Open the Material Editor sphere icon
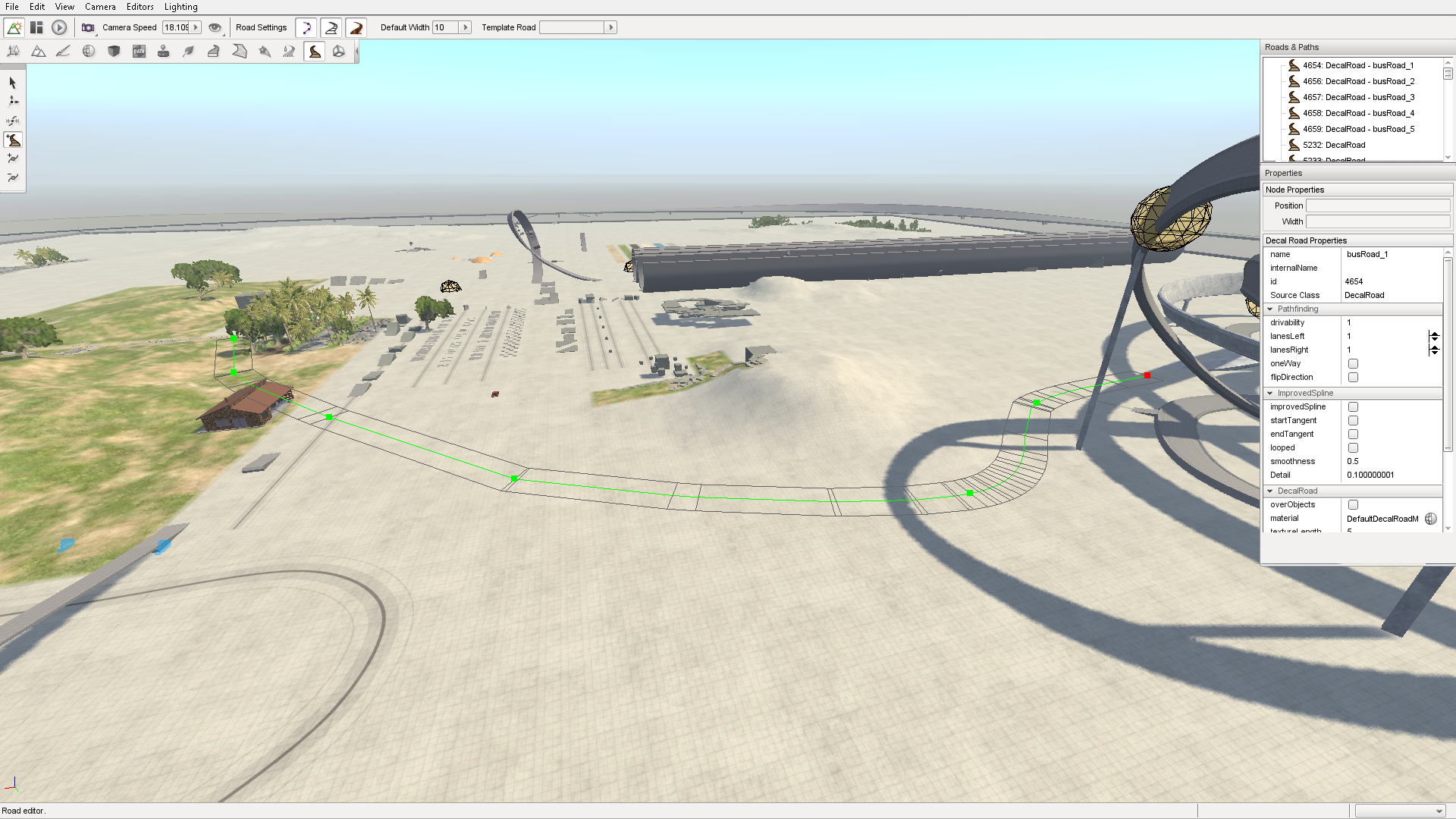This screenshot has width=1456, height=819. [x=89, y=52]
